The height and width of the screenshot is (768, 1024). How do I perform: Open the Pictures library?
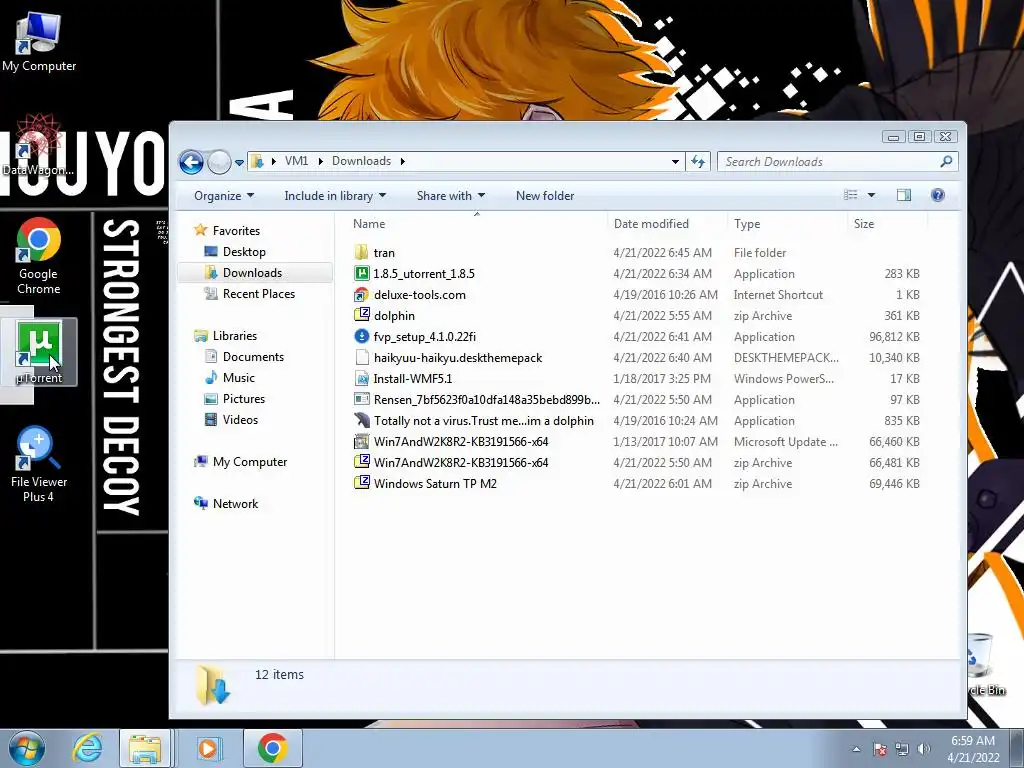244,398
